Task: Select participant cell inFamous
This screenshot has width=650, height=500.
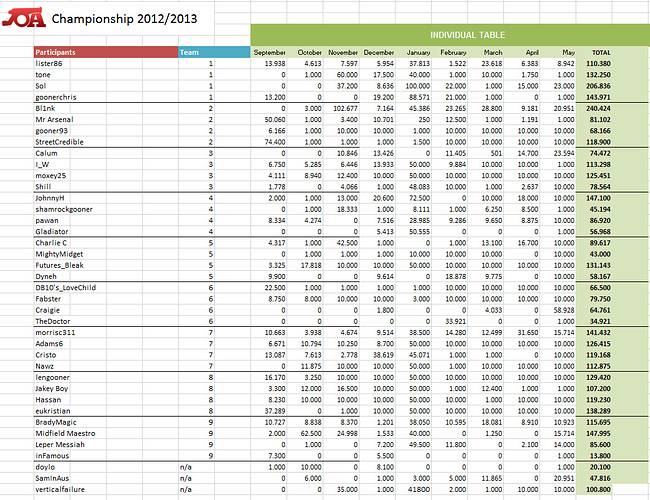Action: 52,455
